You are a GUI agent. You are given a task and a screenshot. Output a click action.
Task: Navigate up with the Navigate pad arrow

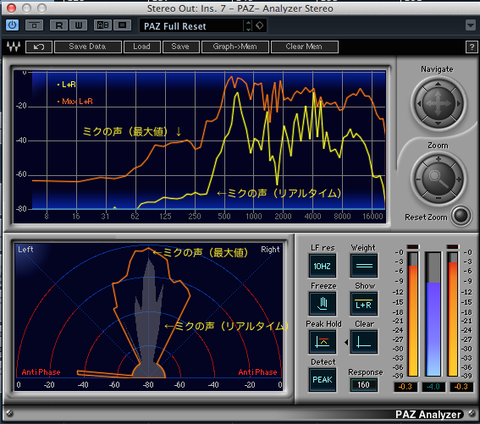(x=438, y=84)
